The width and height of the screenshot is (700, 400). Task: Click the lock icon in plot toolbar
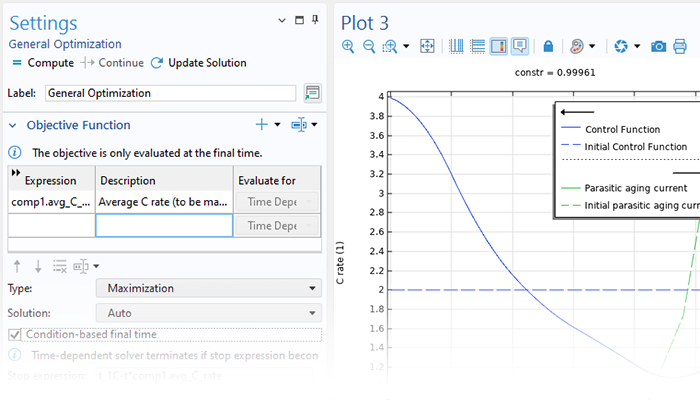pyautogui.click(x=548, y=46)
